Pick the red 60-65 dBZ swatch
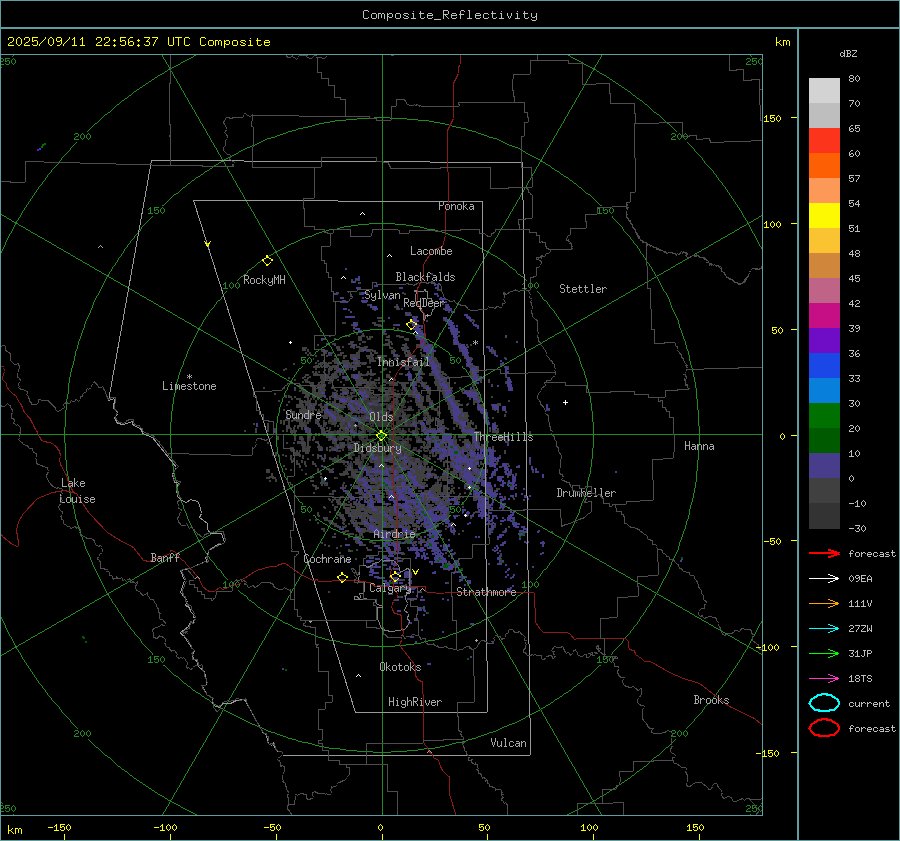 (x=824, y=141)
